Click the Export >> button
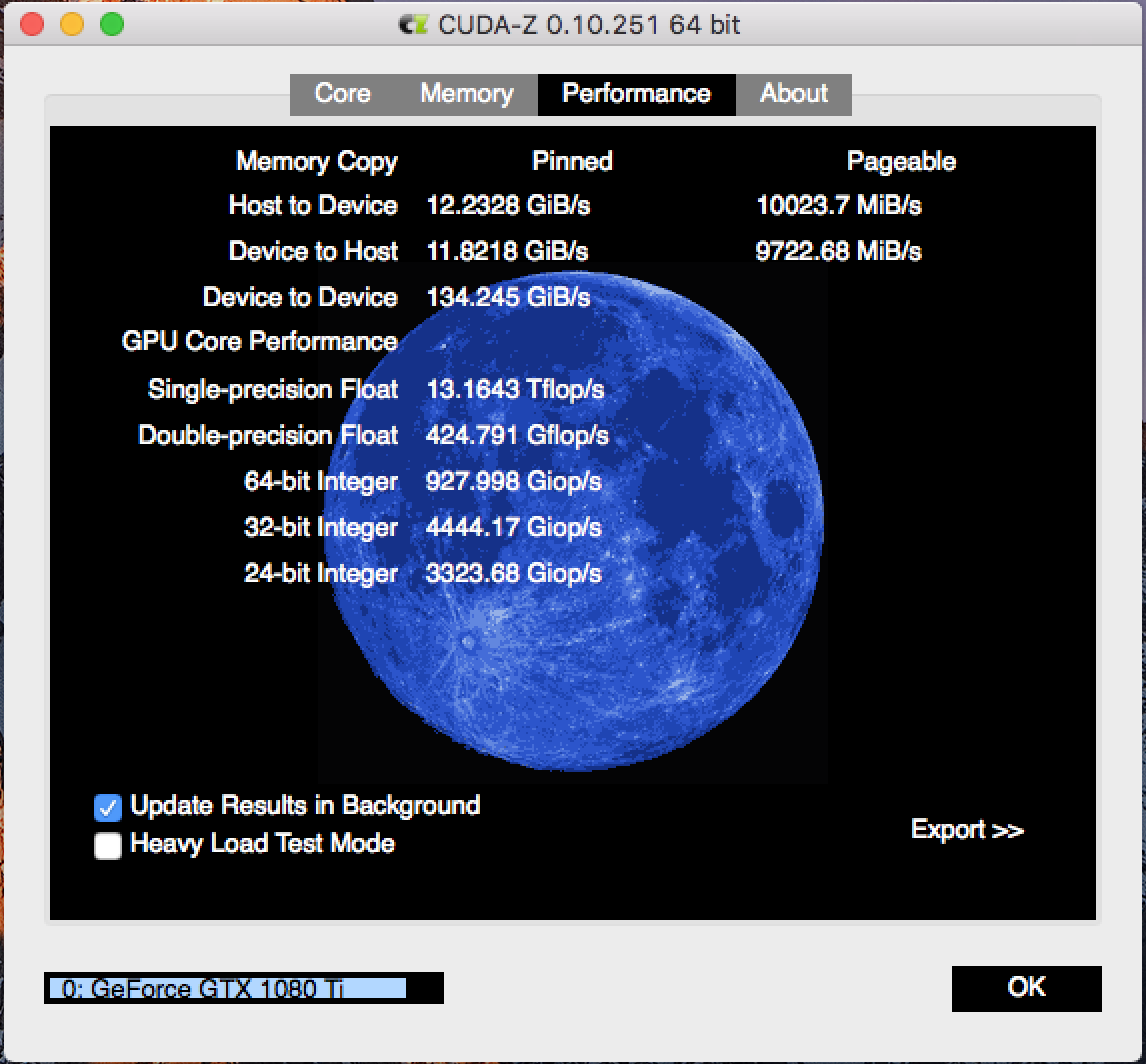The width and height of the screenshot is (1146, 1064). tap(967, 829)
